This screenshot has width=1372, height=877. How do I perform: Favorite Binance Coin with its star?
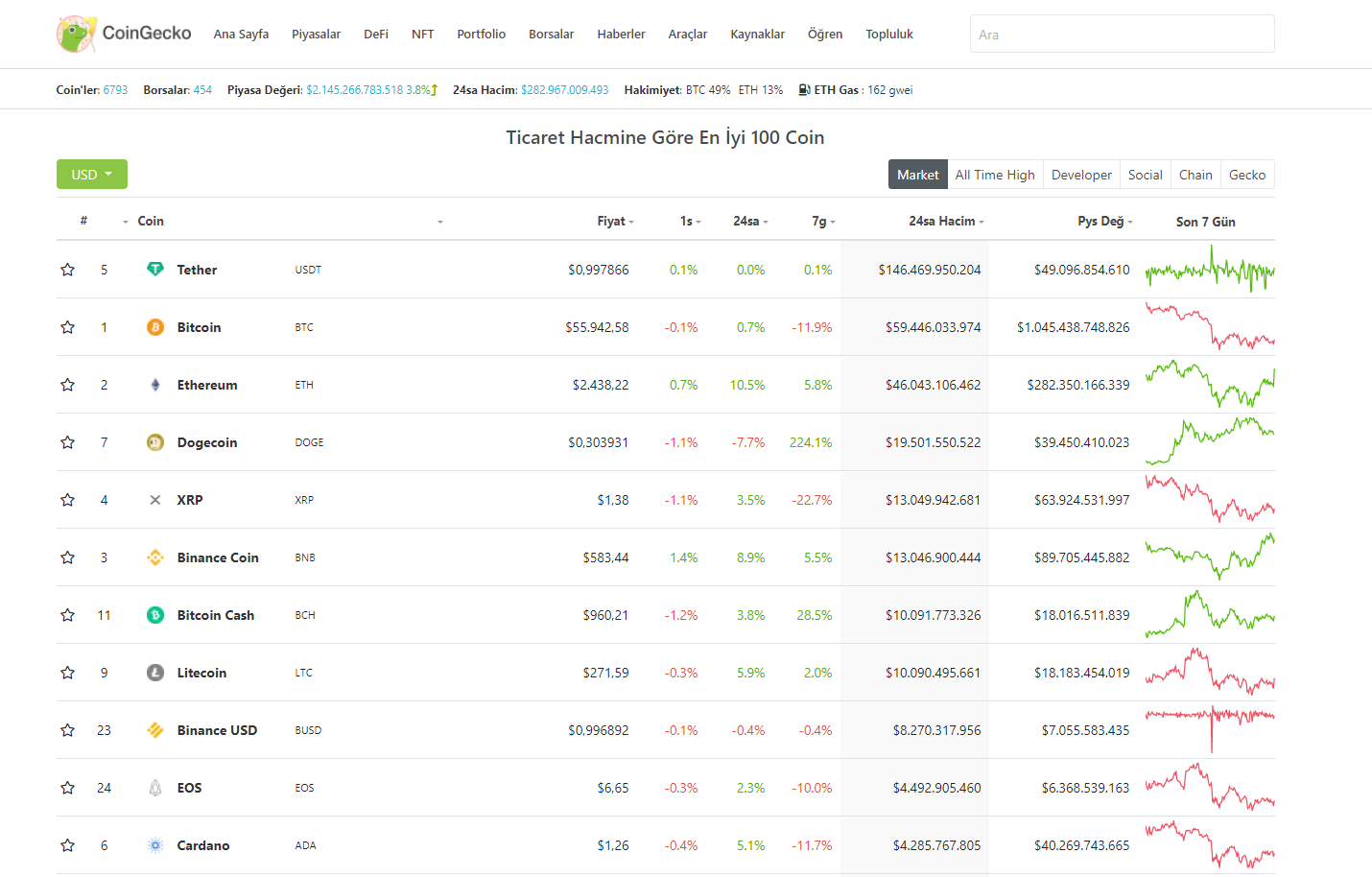(x=67, y=557)
